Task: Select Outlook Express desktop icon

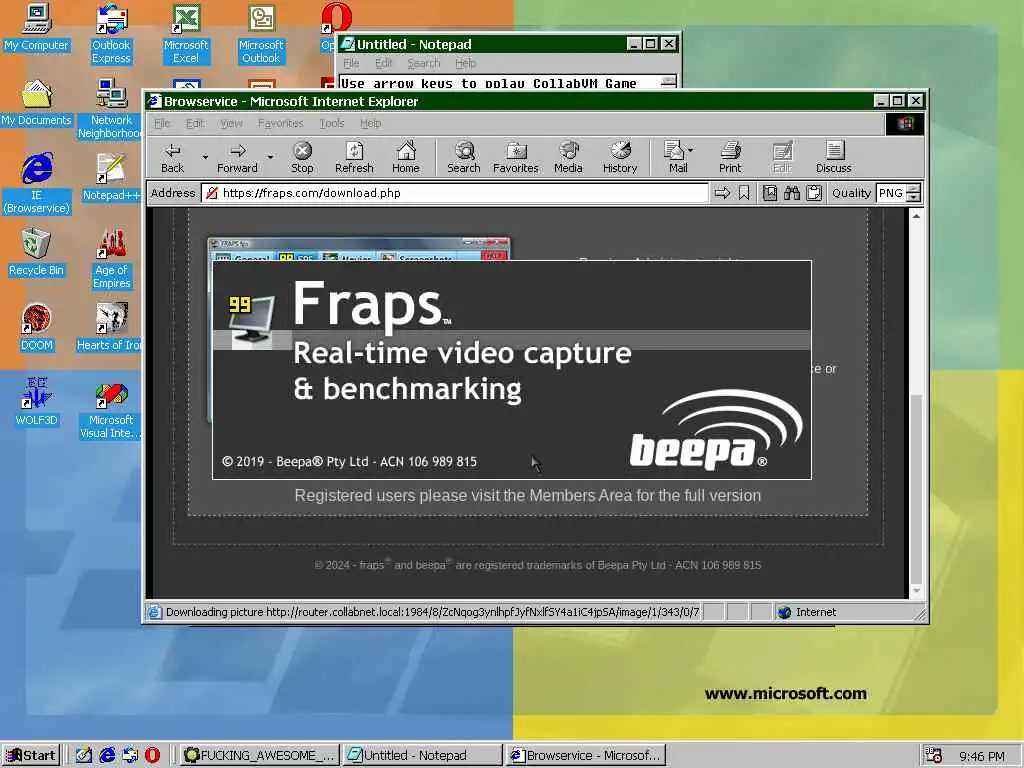Action: 111,34
